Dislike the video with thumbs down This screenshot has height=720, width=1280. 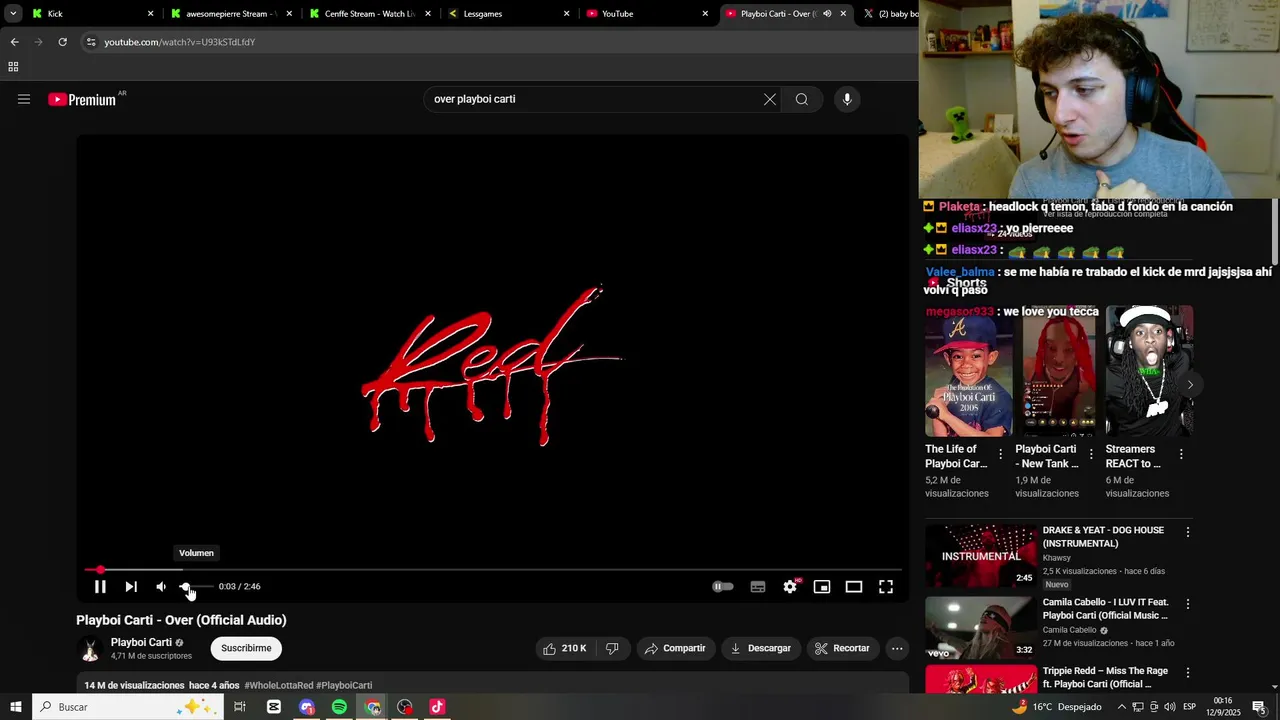[x=612, y=648]
